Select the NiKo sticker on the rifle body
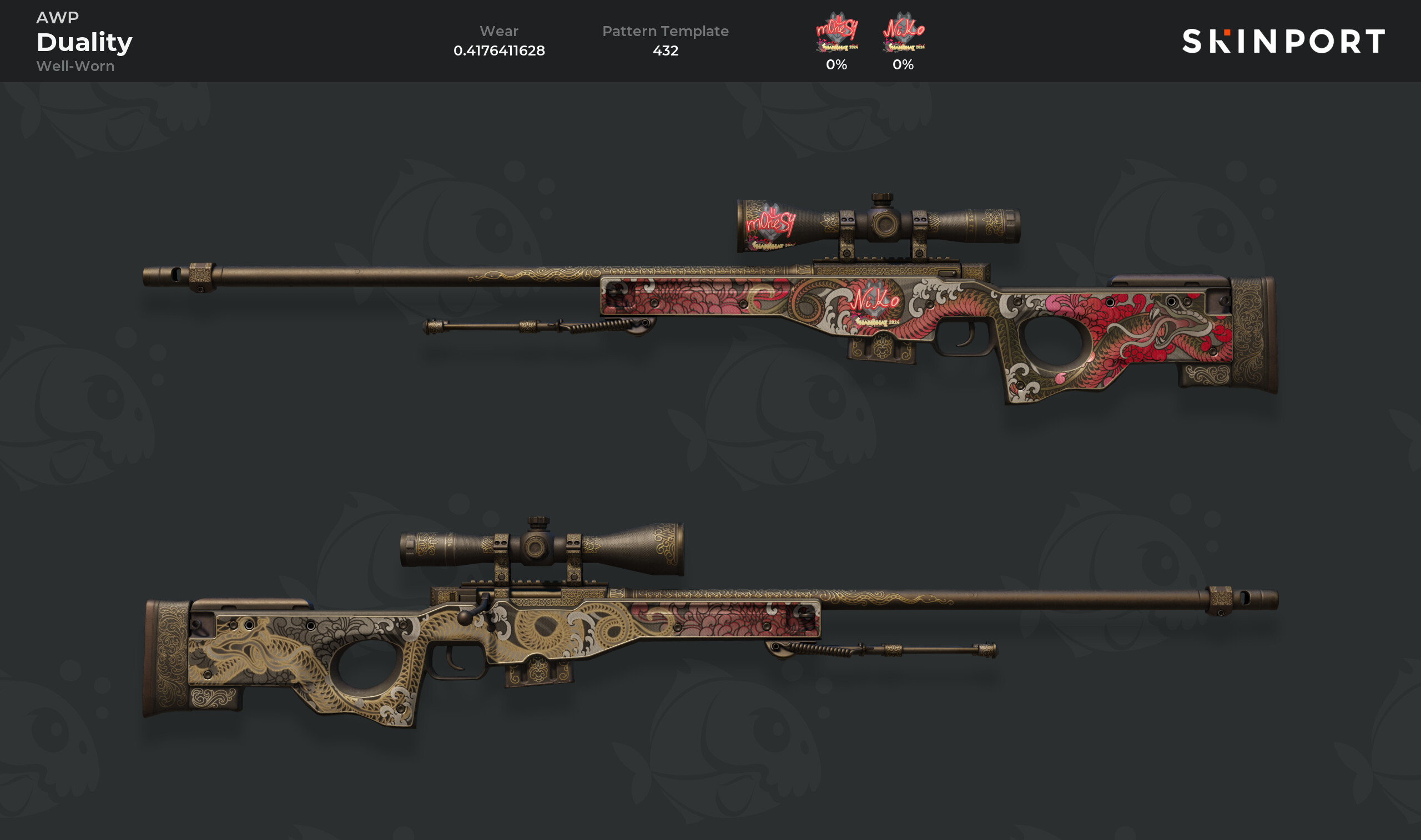The image size is (1421, 840). coord(875,305)
